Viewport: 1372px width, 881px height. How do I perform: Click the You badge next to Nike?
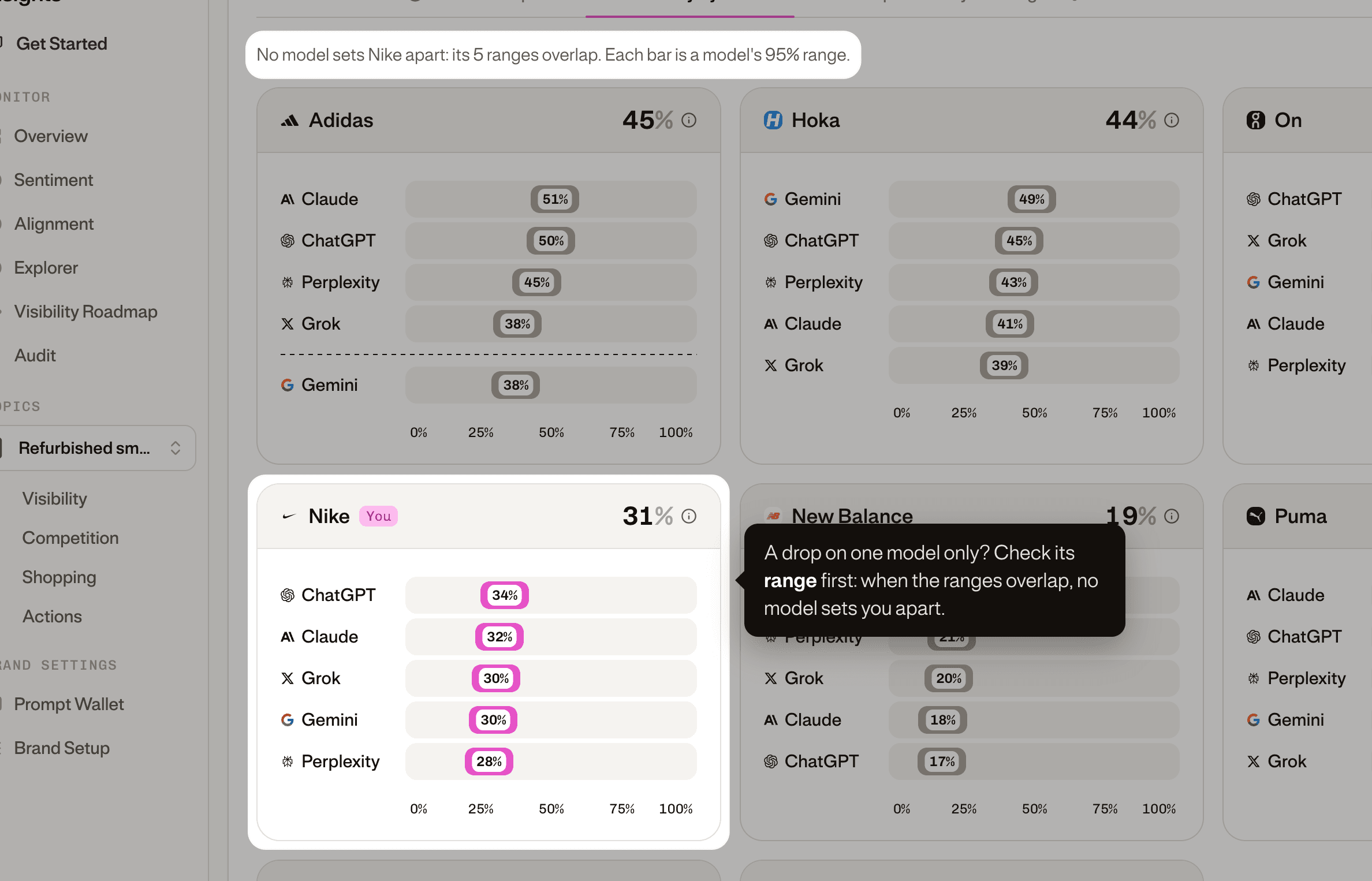point(378,516)
